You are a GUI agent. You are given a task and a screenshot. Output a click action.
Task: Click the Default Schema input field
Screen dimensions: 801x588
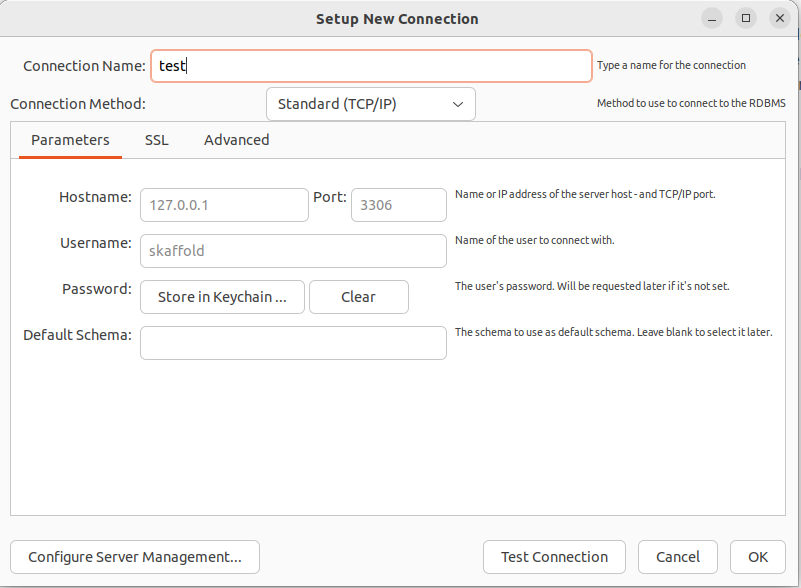point(293,343)
